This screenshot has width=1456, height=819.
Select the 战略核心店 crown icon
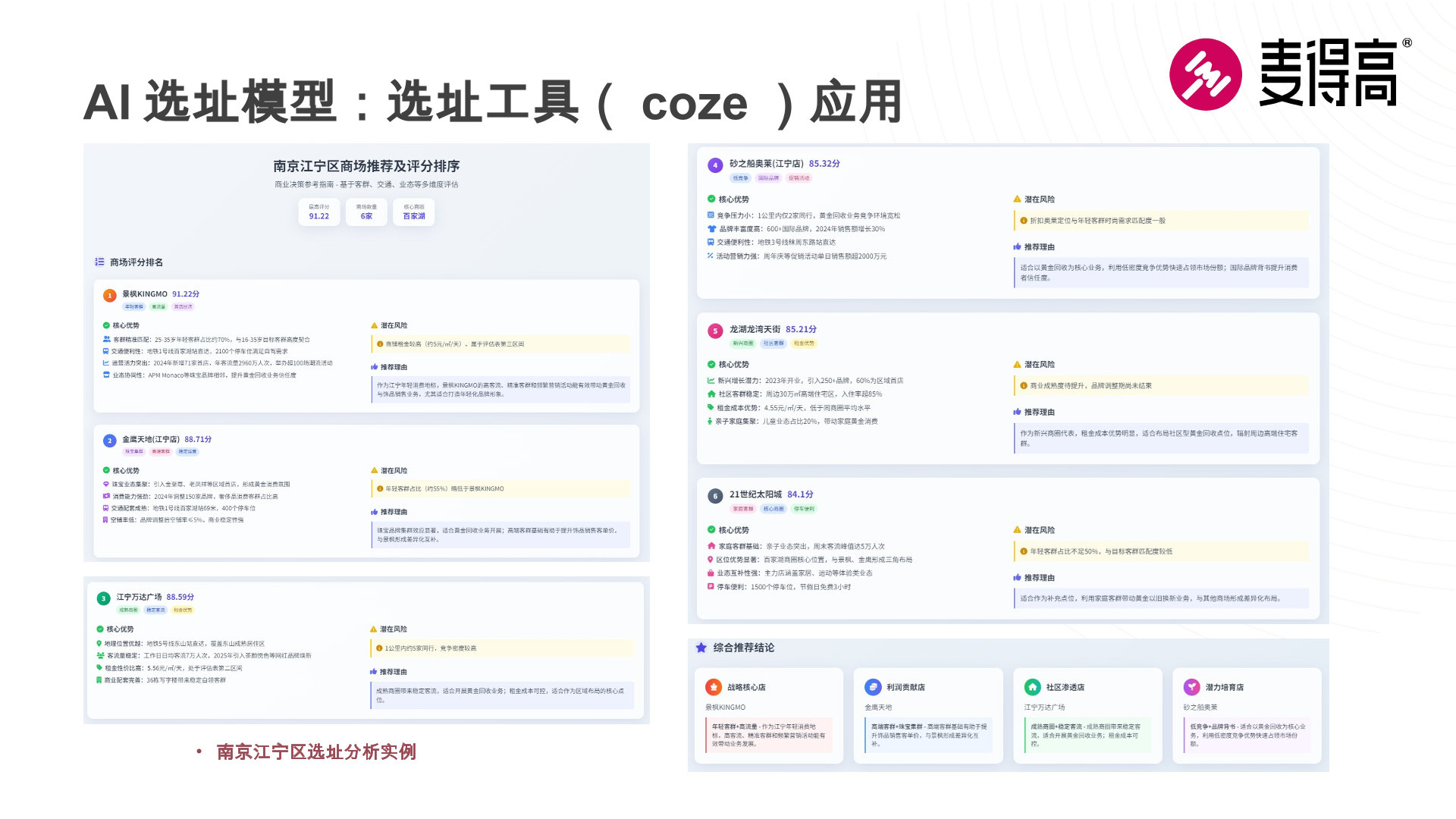point(714,687)
